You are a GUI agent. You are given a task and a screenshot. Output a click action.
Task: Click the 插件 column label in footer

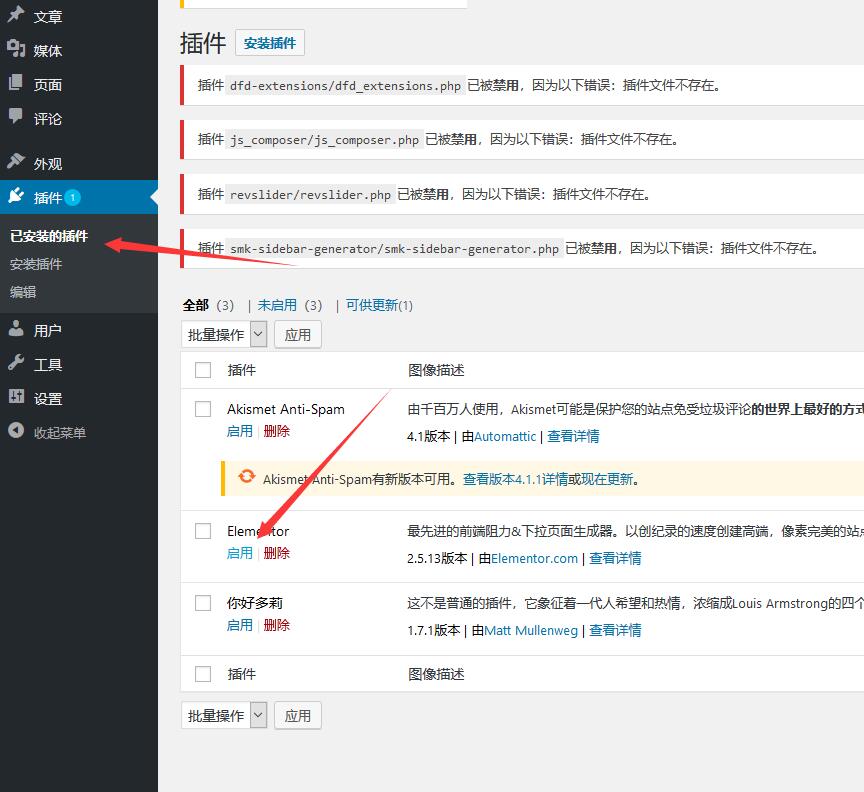tap(241, 674)
